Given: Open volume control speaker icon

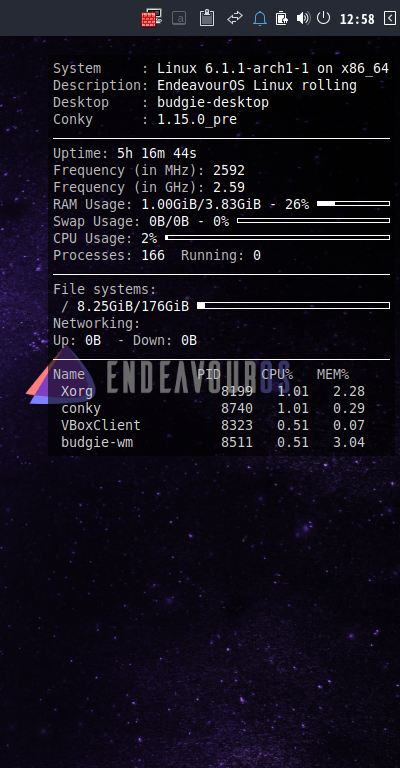Looking at the screenshot, I should [x=303, y=19].
